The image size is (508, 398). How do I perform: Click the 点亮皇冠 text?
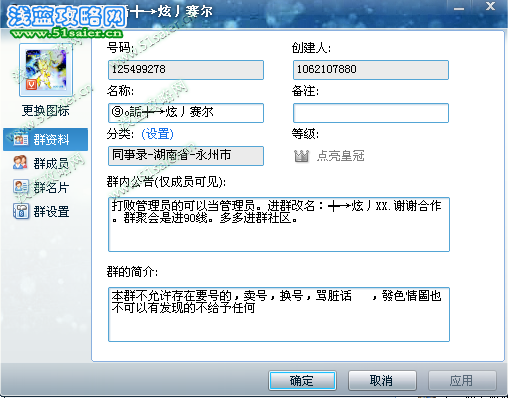pos(340,156)
